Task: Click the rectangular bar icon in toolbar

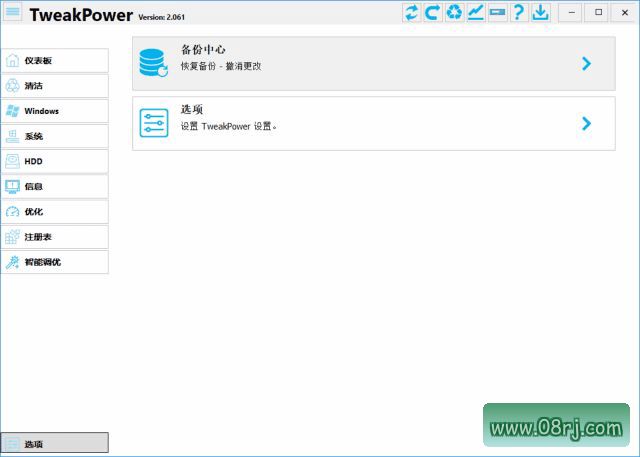Action: 497,12
